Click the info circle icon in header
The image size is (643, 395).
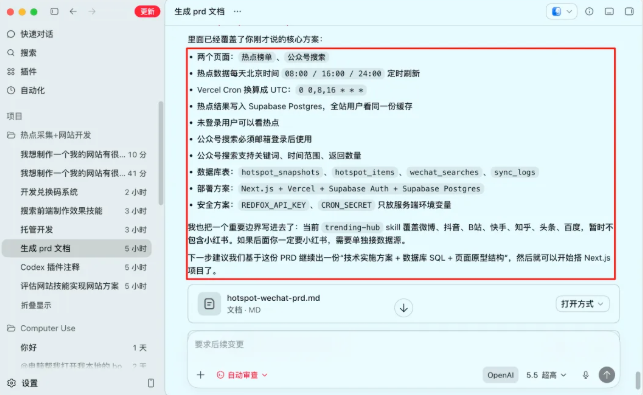pyautogui.click(x=589, y=11)
